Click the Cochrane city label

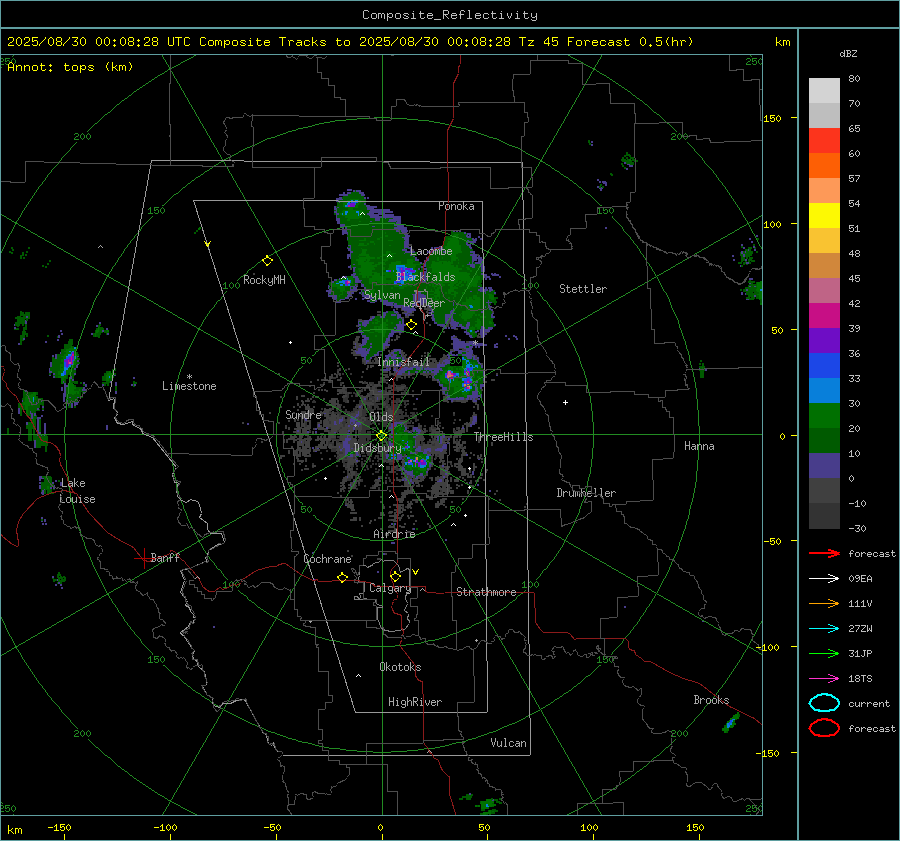[x=327, y=559]
